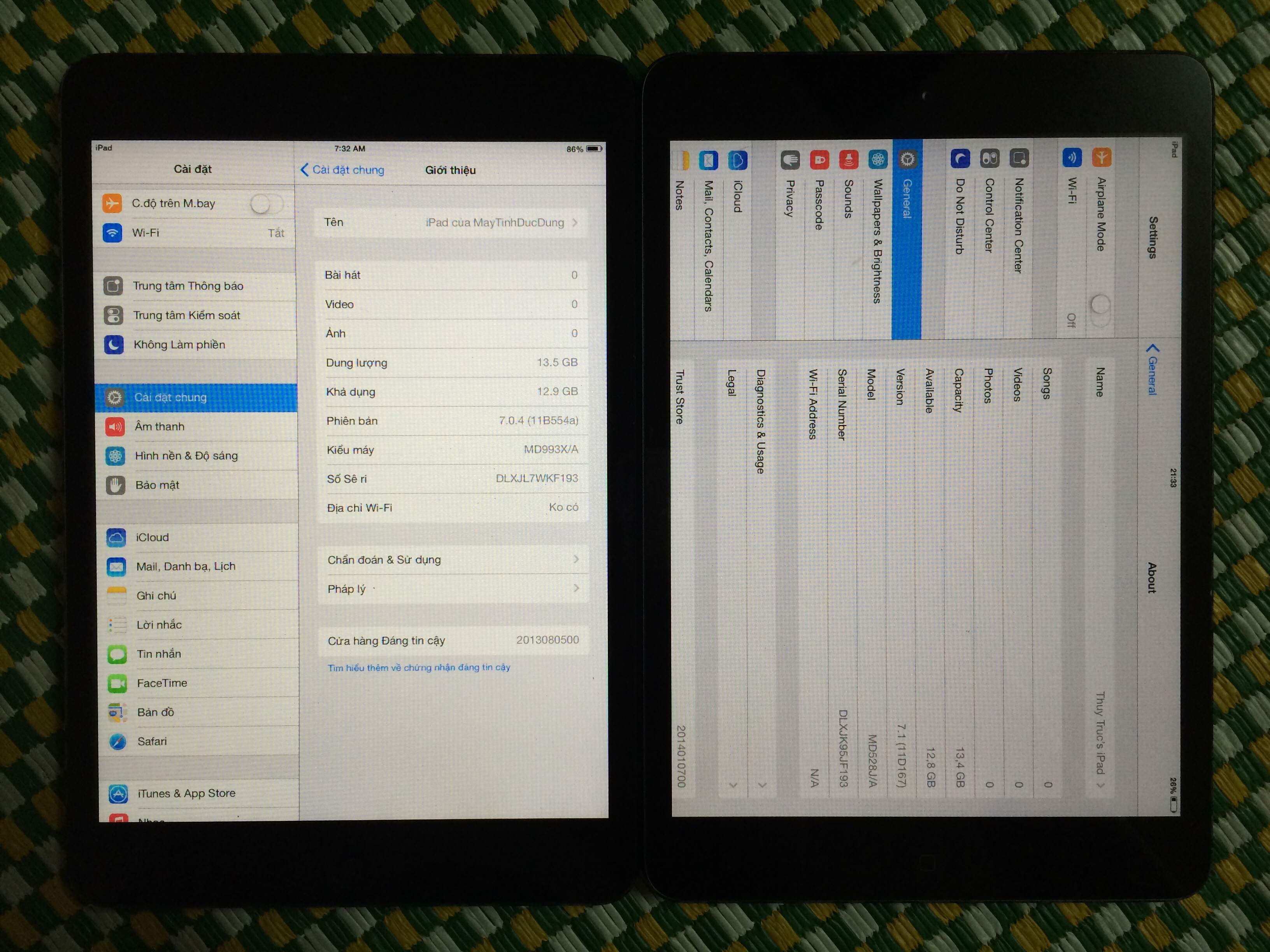The image size is (1270, 952).
Task: Tap the Wi-Fi icon on left iPad
Action: pos(112,233)
